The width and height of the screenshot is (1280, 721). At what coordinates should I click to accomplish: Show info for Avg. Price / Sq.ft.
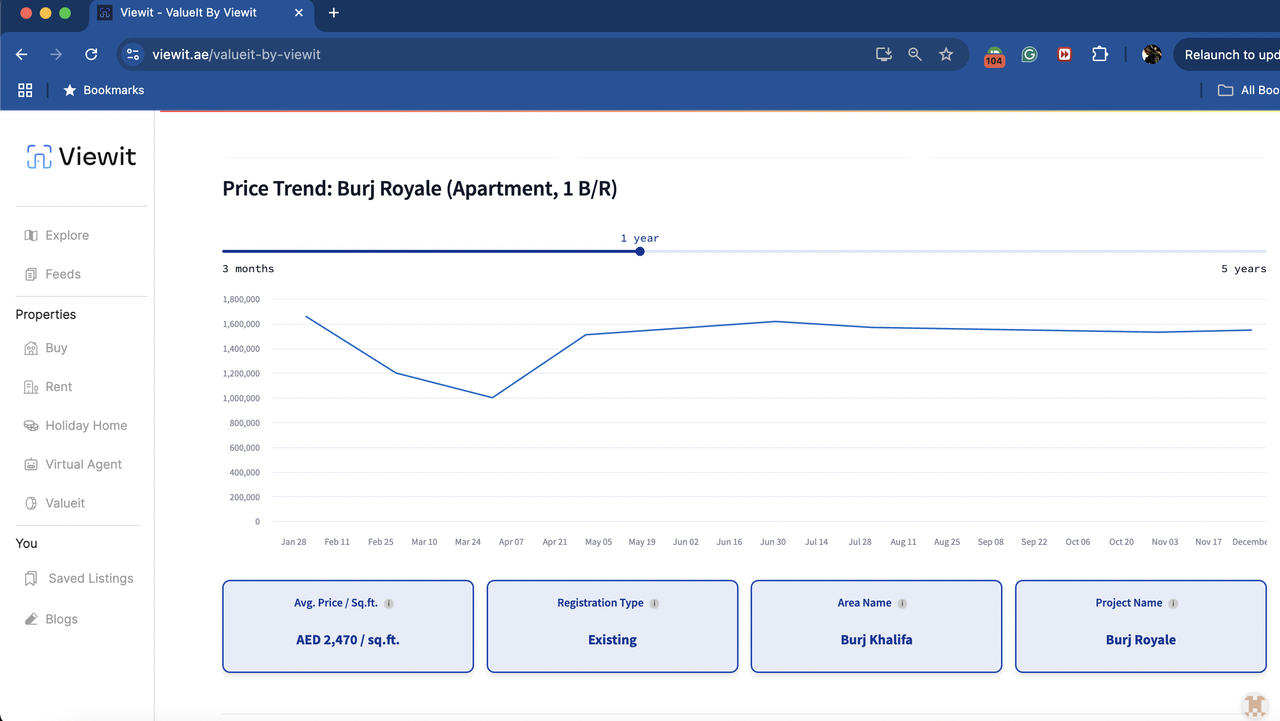(389, 604)
